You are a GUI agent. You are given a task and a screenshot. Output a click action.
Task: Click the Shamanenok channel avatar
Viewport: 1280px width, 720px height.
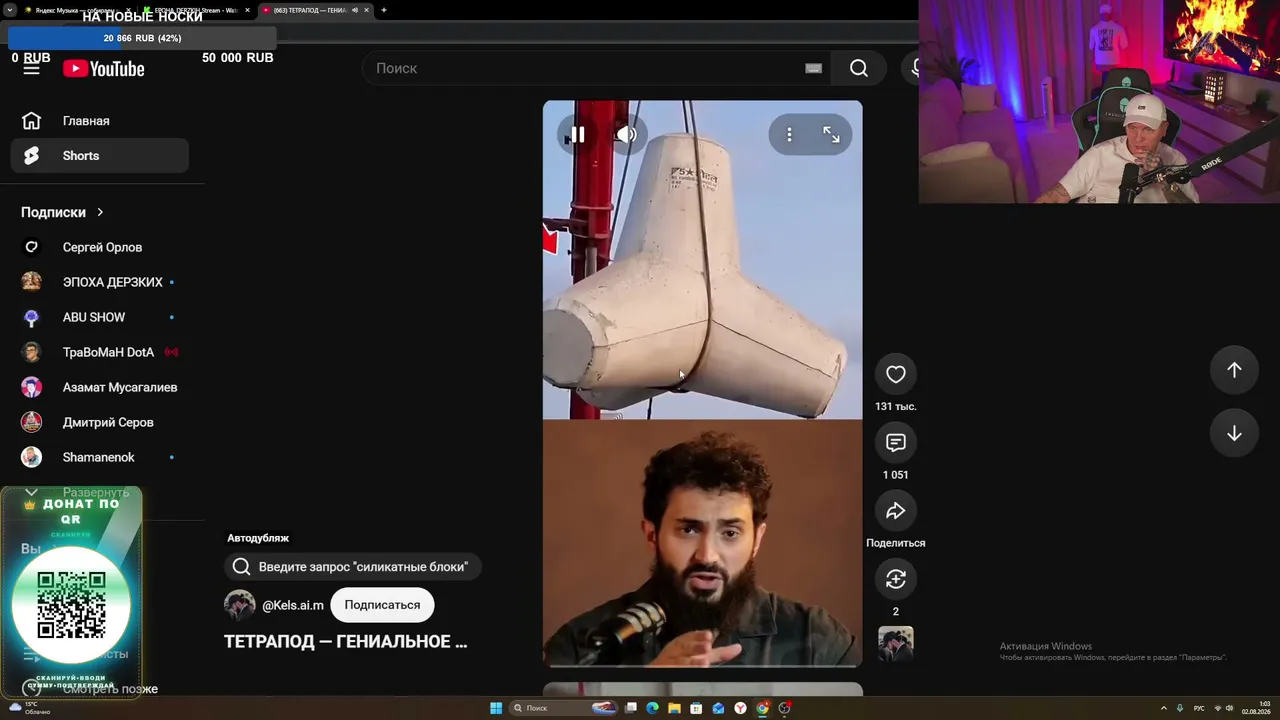pos(32,457)
